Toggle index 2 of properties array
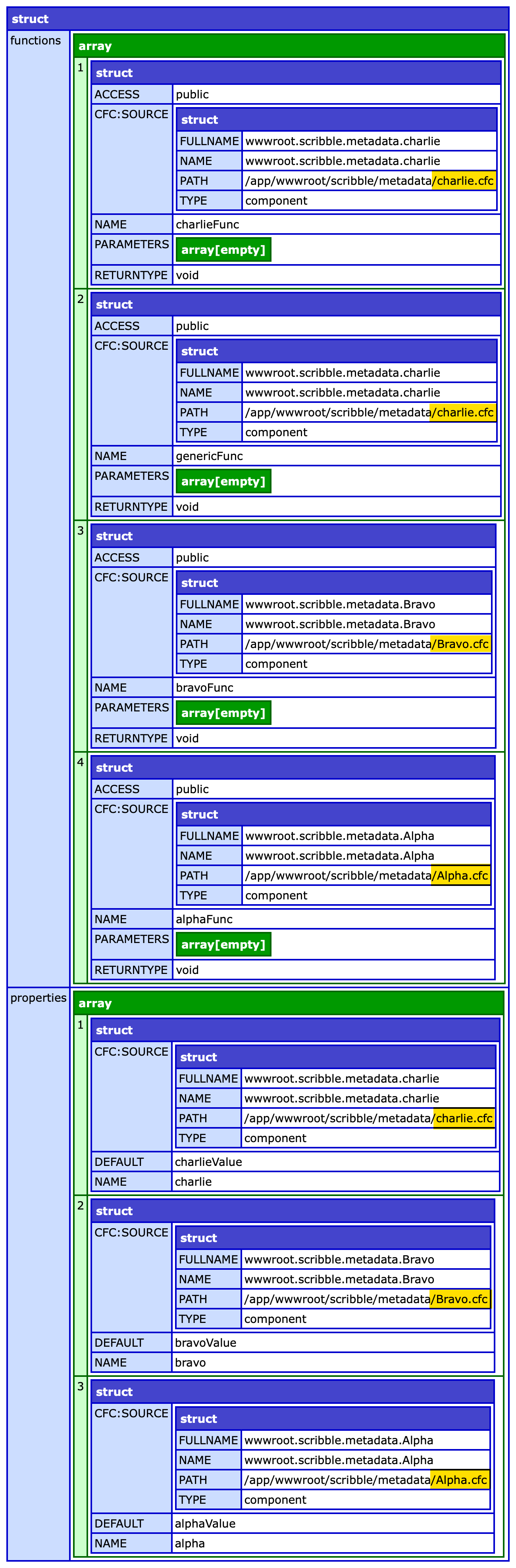Screen dimensions: 516x1568 (81, 1285)
